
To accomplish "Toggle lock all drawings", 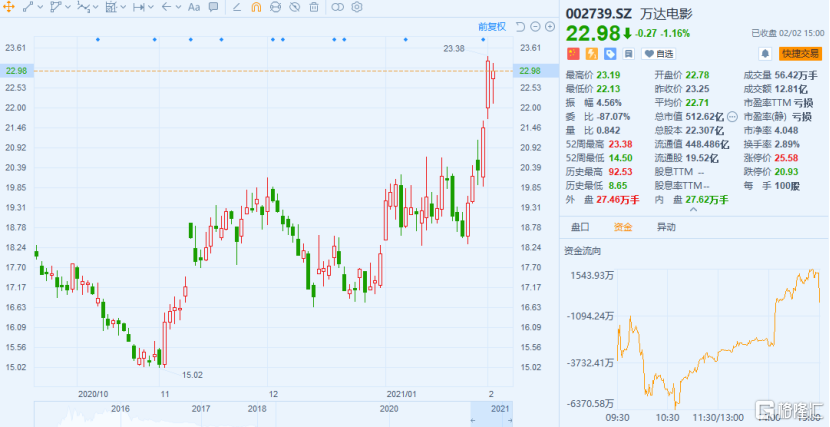I will [275, 7].
